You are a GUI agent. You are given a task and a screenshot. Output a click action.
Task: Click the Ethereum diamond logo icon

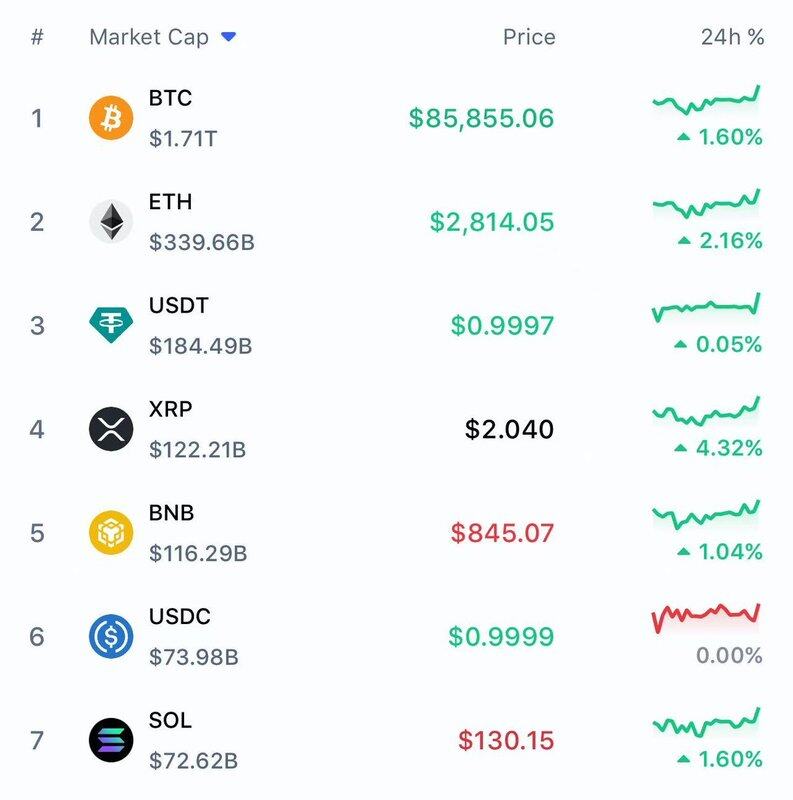(x=110, y=221)
